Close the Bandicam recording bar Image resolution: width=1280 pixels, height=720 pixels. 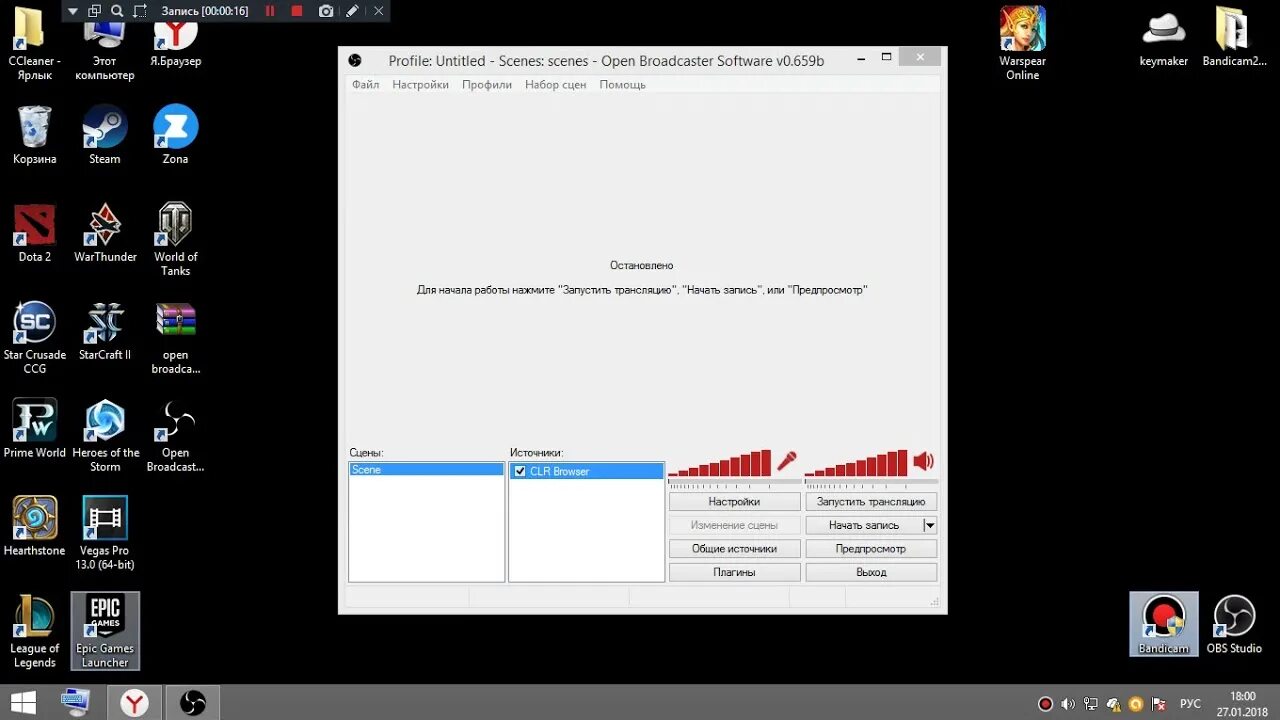point(378,11)
